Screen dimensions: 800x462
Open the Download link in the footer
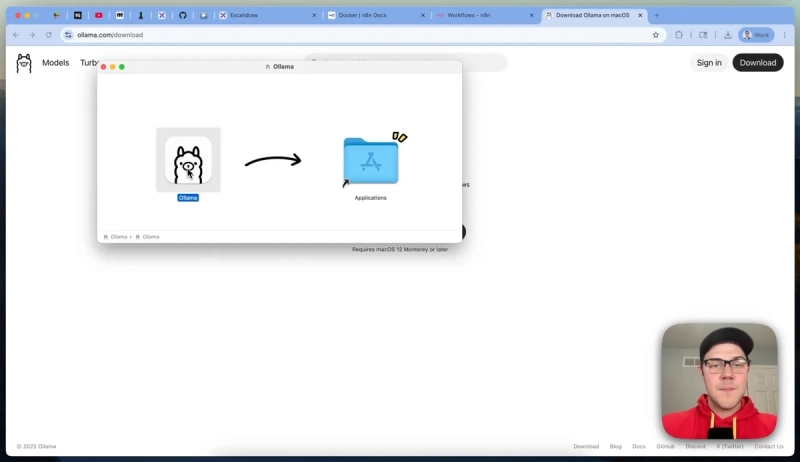586,446
